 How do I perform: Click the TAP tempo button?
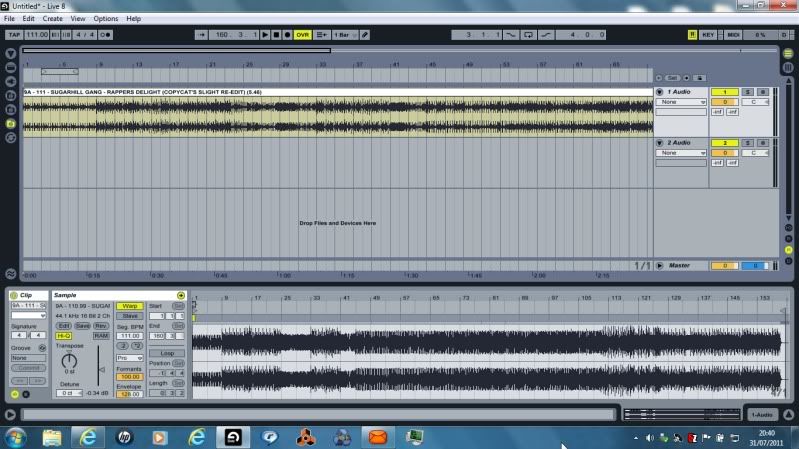14,35
